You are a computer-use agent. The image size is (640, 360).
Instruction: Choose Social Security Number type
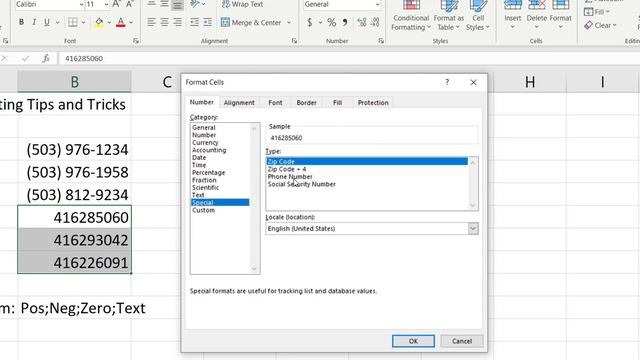pos(302,184)
